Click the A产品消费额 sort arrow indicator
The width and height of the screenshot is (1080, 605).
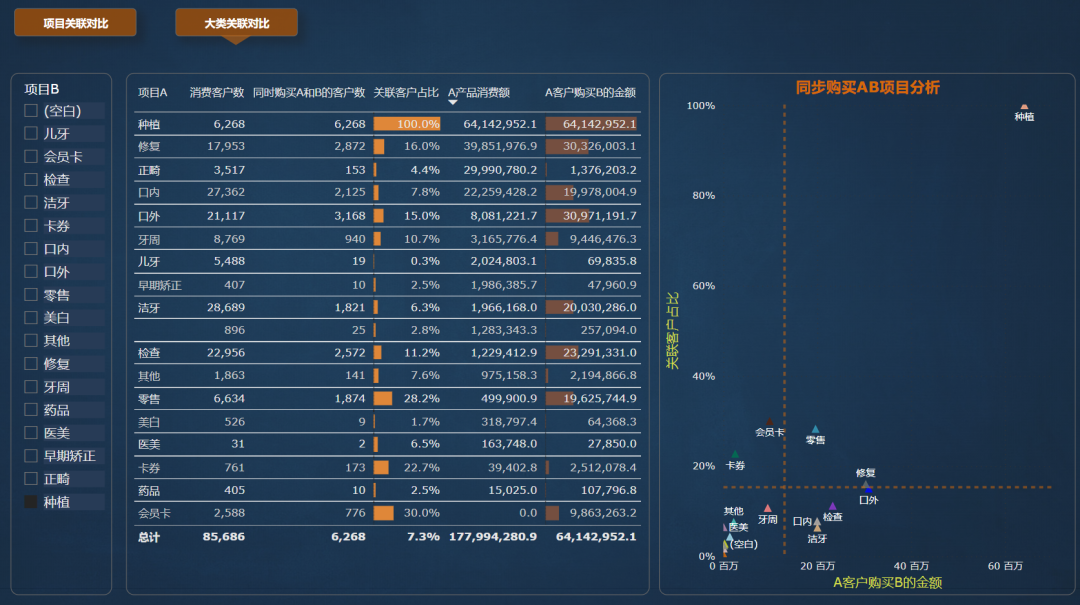[453, 103]
